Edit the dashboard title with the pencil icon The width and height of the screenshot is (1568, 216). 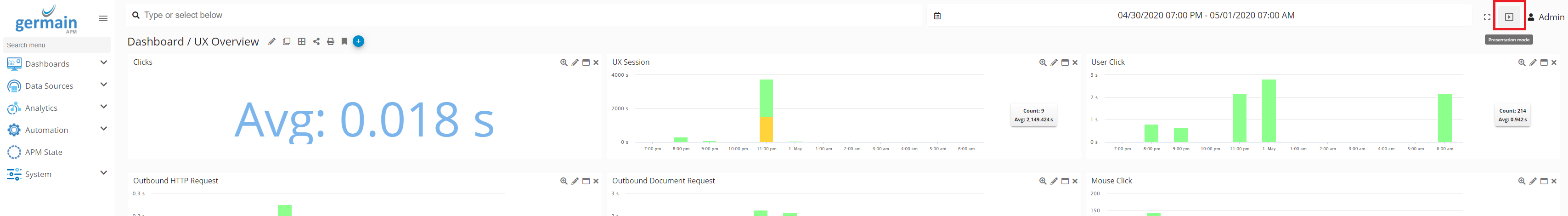(x=271, y=41)
